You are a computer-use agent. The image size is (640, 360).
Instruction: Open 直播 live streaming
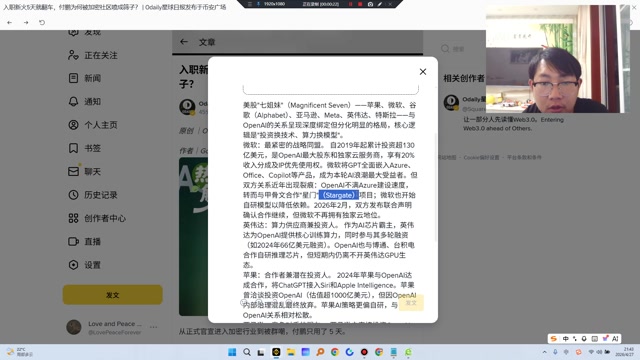(84, 242)
